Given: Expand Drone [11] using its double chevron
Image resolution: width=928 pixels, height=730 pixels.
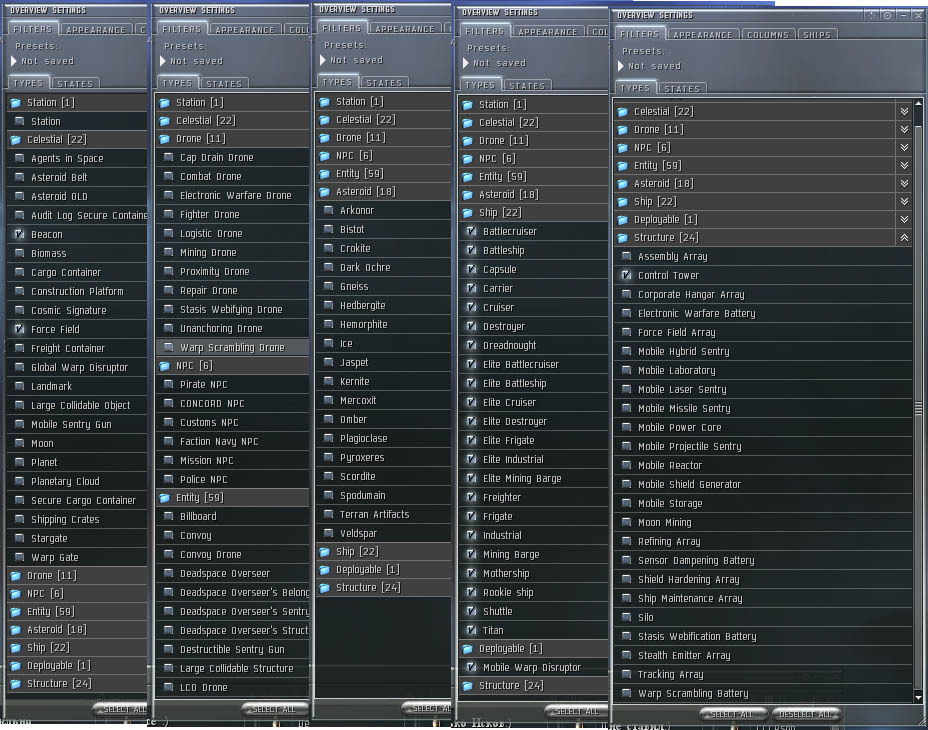Looking at the screenshot, I should (904, 130).
